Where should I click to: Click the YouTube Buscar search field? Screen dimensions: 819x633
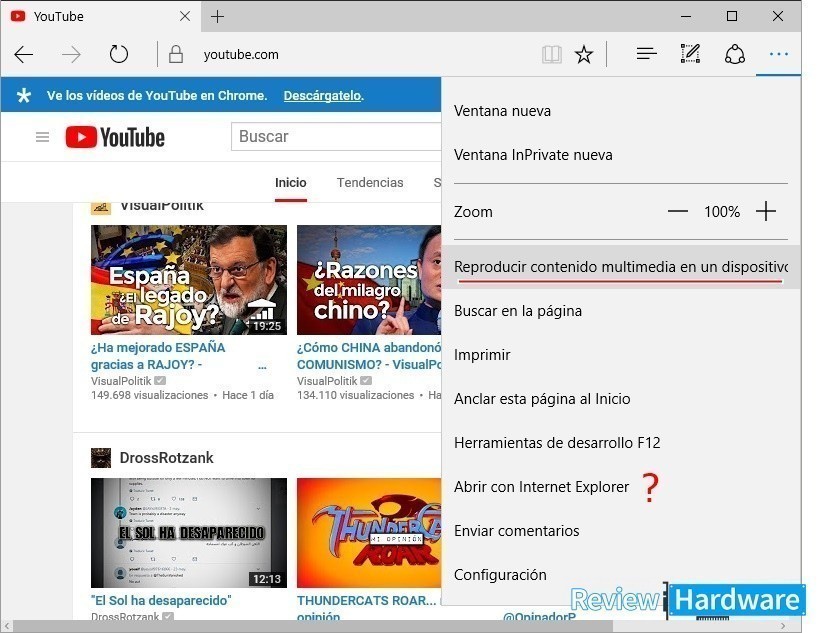(x=336, y=137)
